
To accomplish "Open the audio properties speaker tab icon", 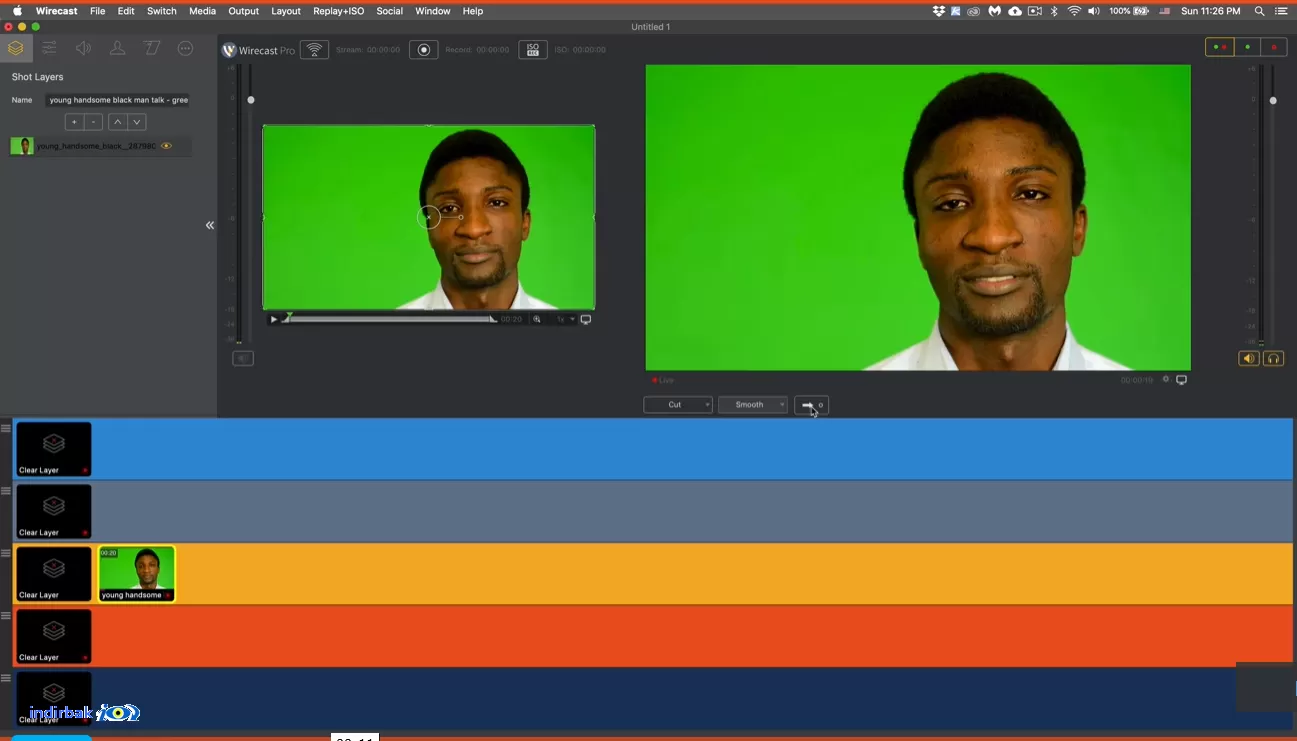I will [83, 48].
